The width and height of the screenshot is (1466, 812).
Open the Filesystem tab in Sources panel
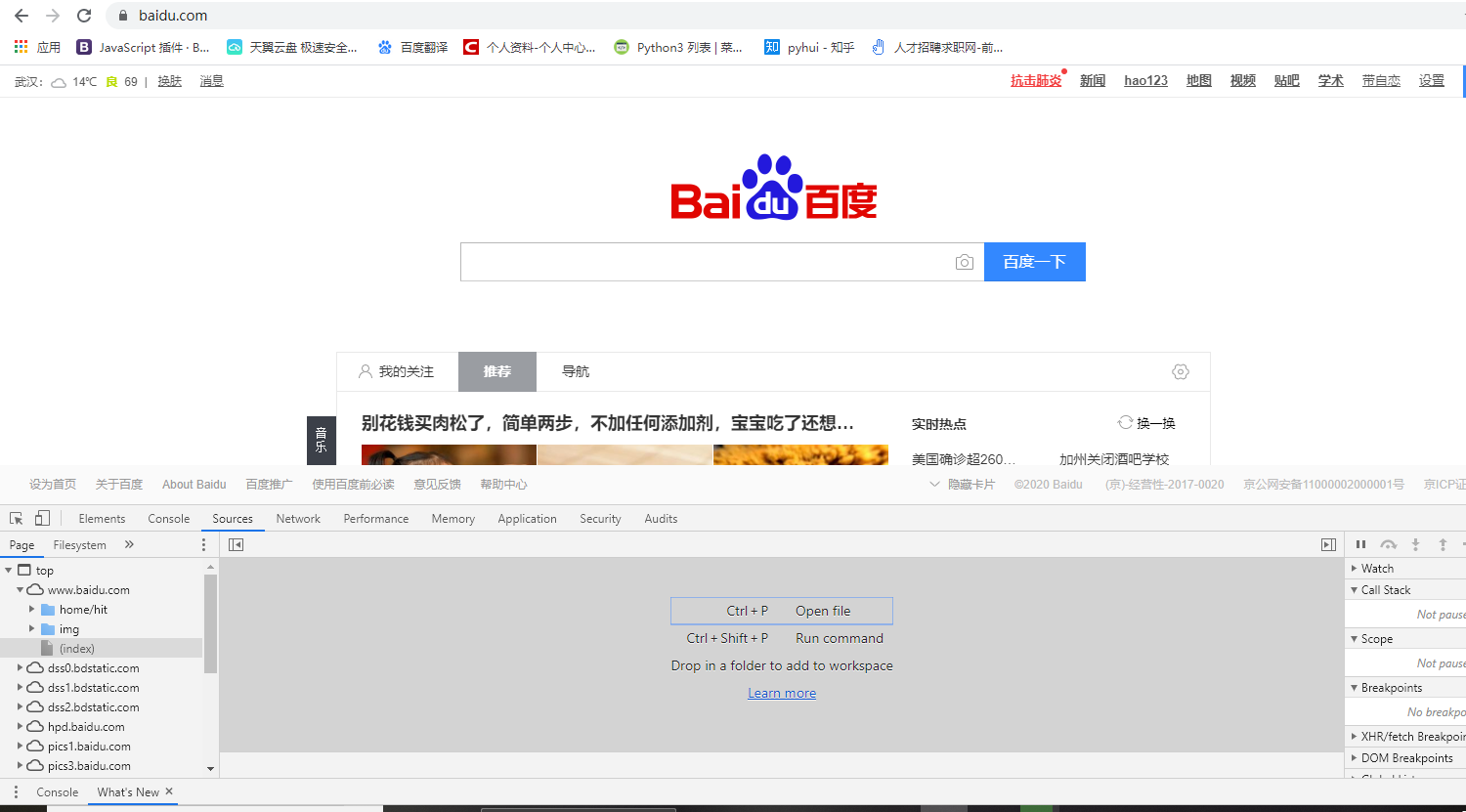tap(79, 544)
